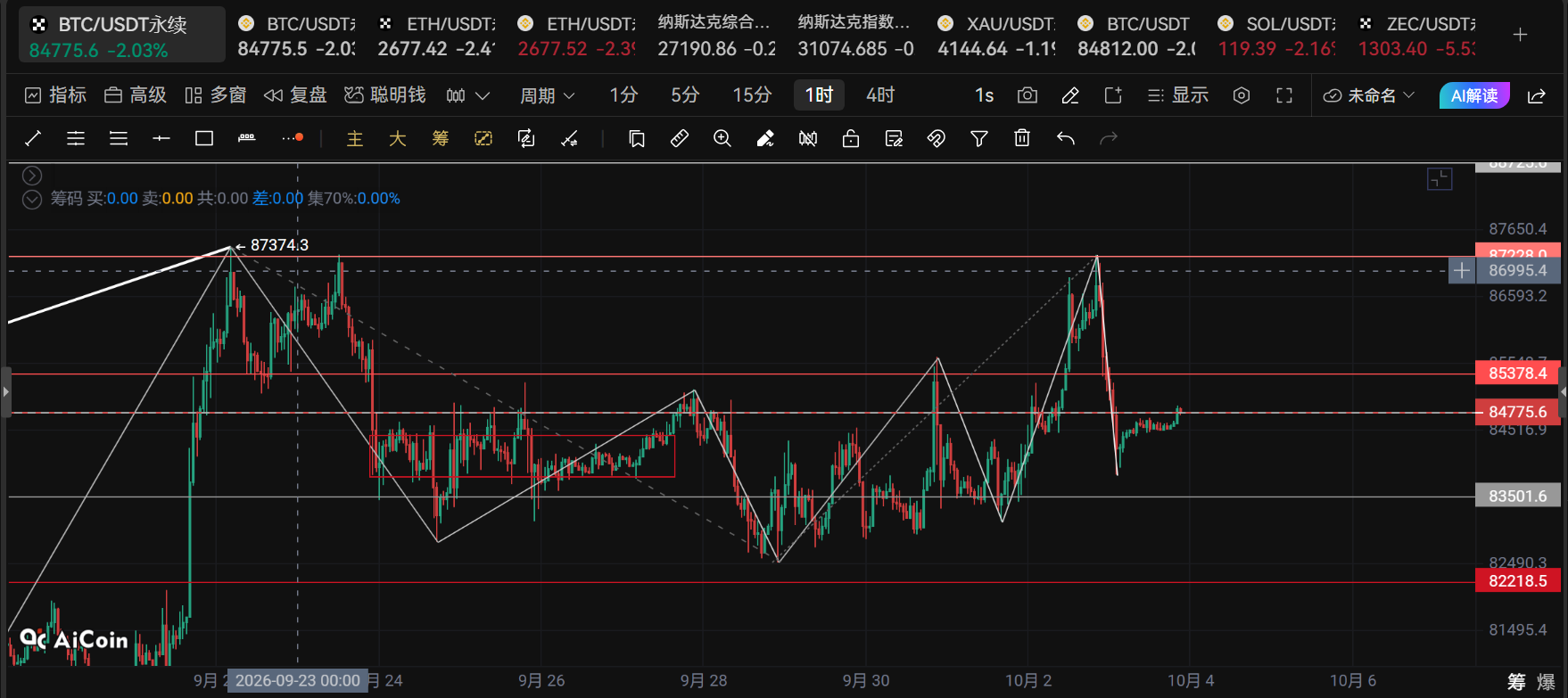This screenshot has width=1568, height=698.
Task: Take a chart screenshot with camera icon
Action: point(1027,95)
